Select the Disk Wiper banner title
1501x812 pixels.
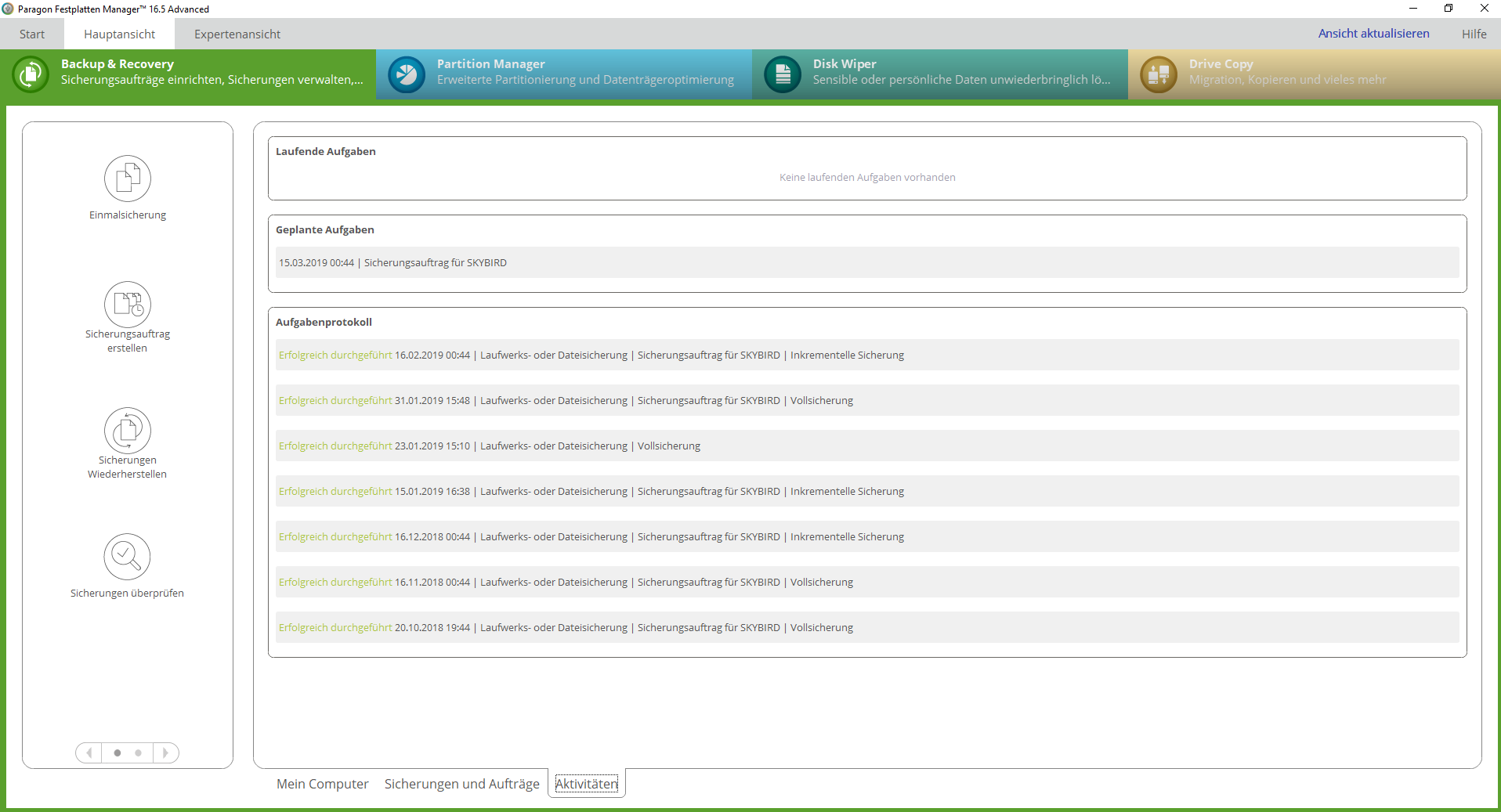[x=845, y=63]
